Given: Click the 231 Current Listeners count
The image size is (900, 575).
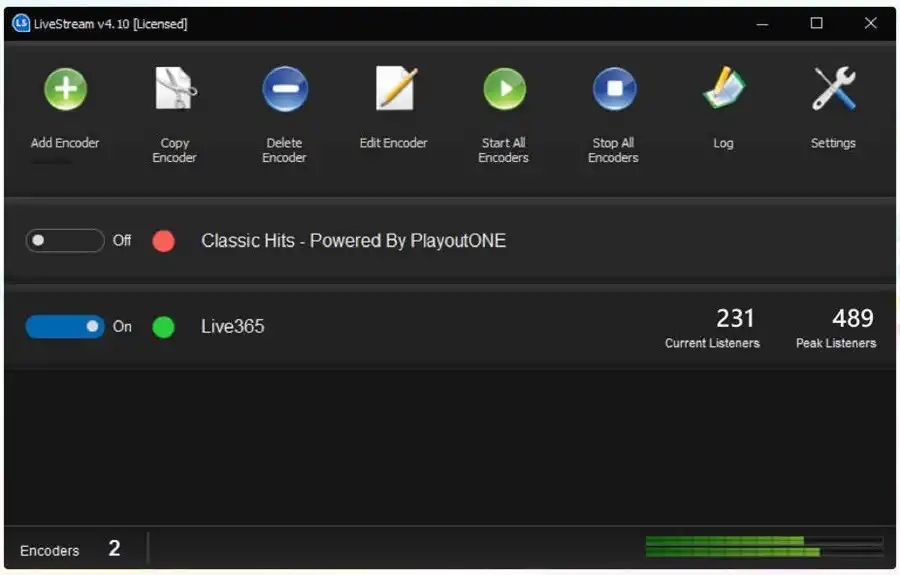Looking at the screenshot, I should coord(735,318).
